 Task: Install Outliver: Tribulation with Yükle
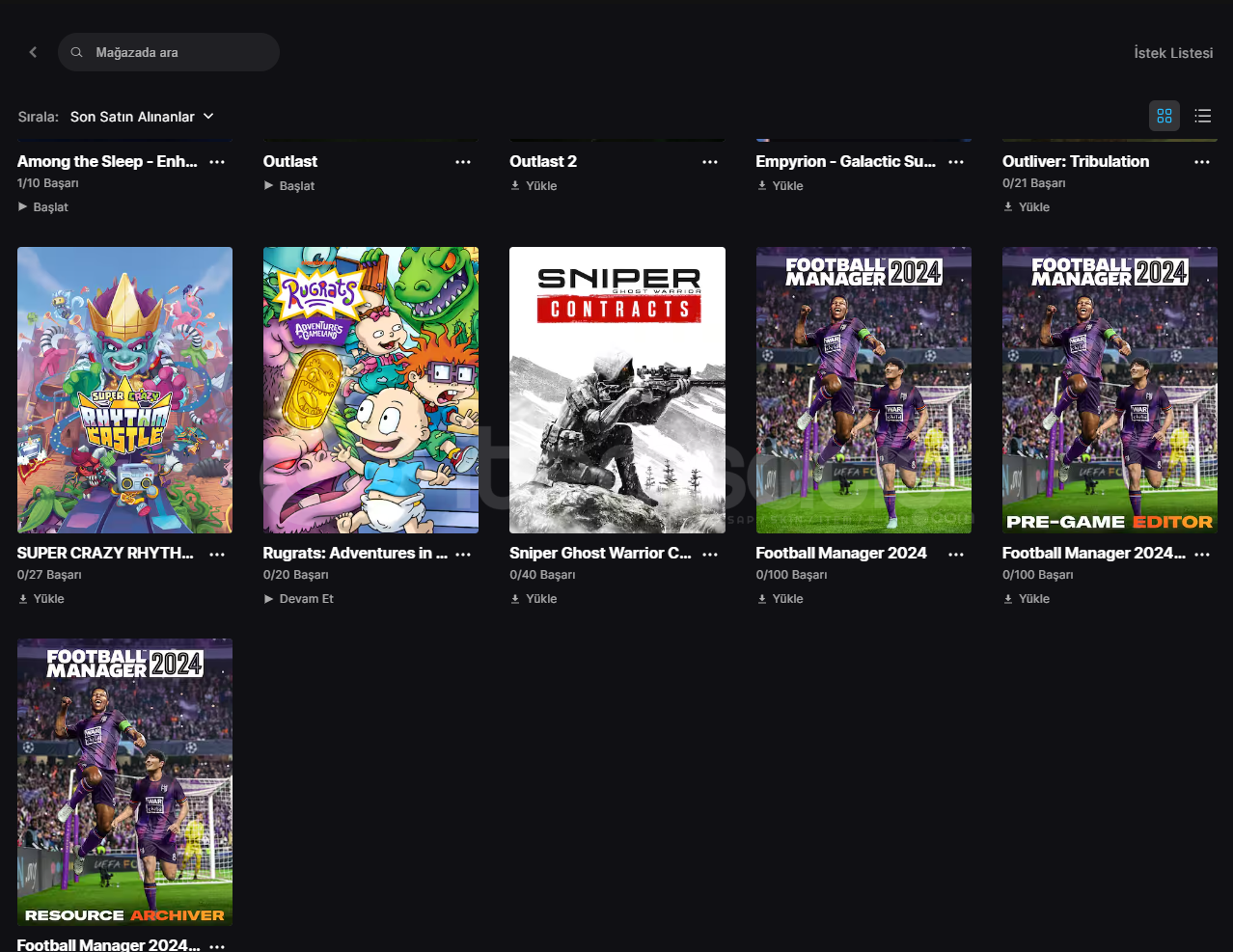1026,206
